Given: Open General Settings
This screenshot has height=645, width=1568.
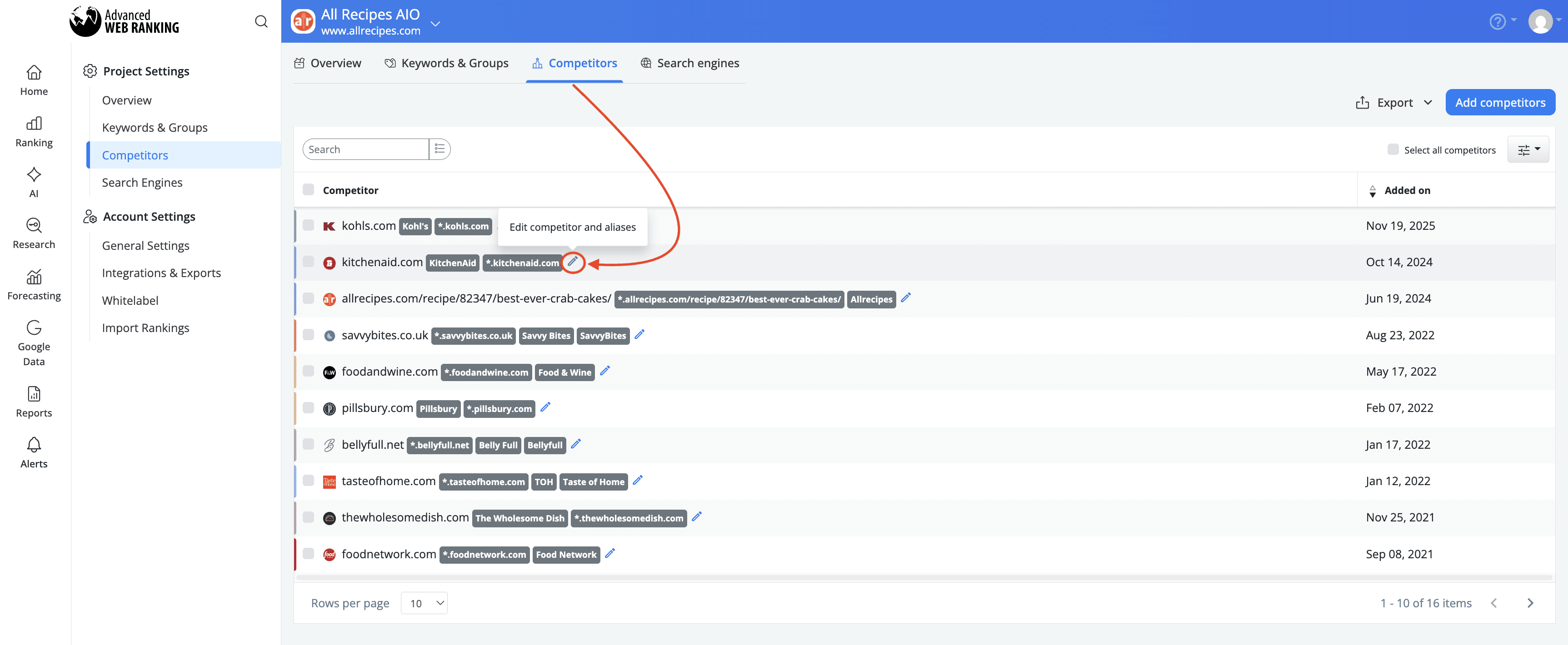Looking at the screenshot, I should [145, 245].
